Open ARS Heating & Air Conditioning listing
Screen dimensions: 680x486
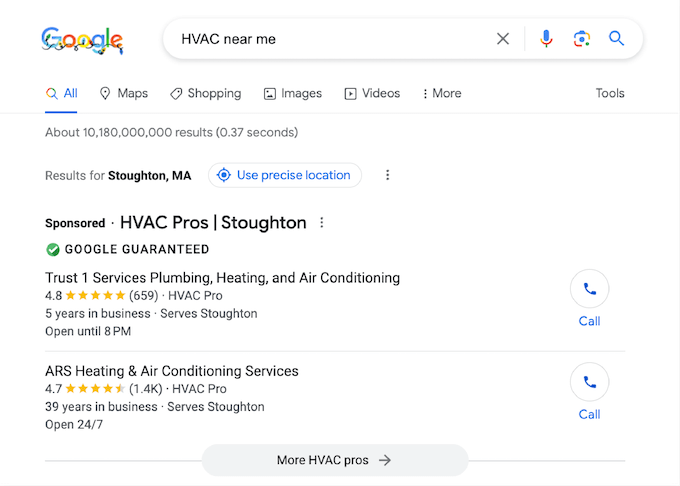pyautogui.click(x=172, y=371)
